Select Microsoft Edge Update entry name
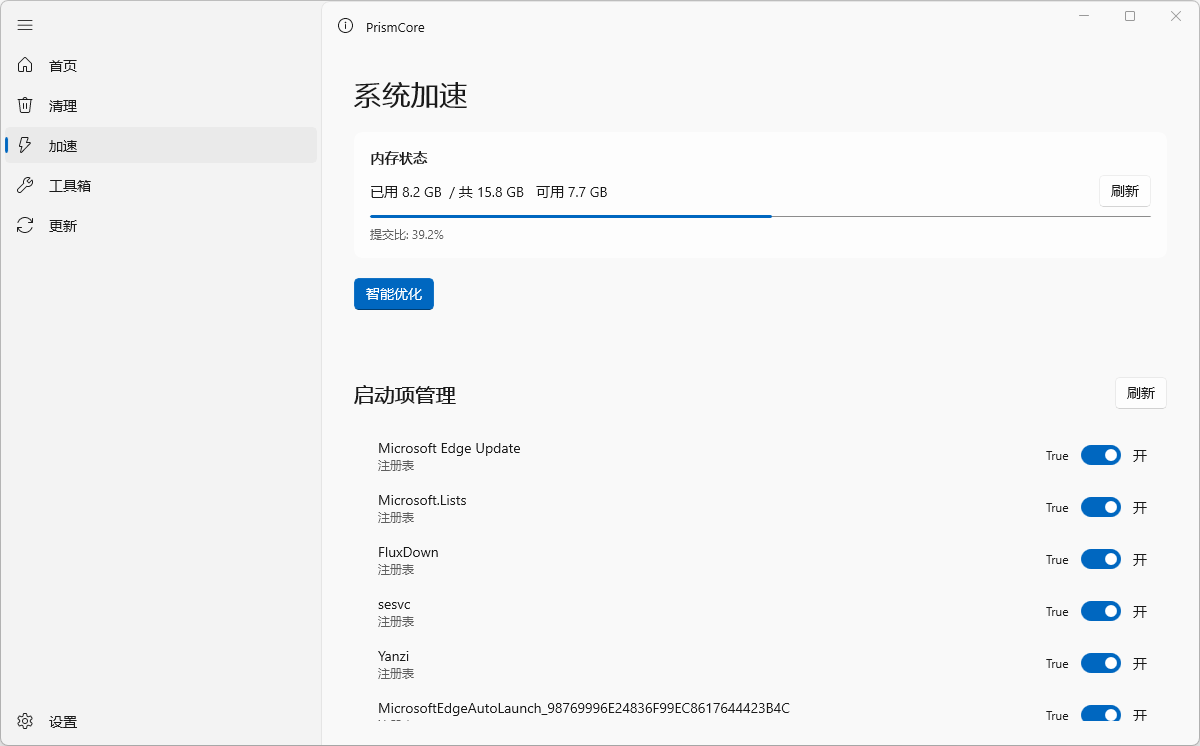Image resolution: width=1200 pixels, height=746 pixels. click(x=449, y=448)
